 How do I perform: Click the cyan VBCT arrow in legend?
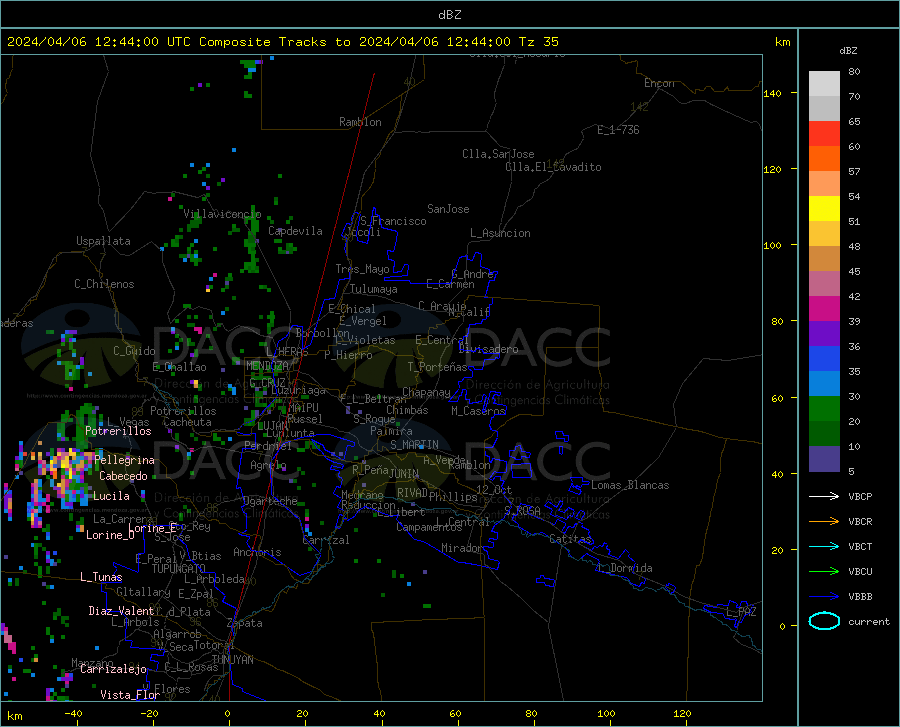click(824, 546)
